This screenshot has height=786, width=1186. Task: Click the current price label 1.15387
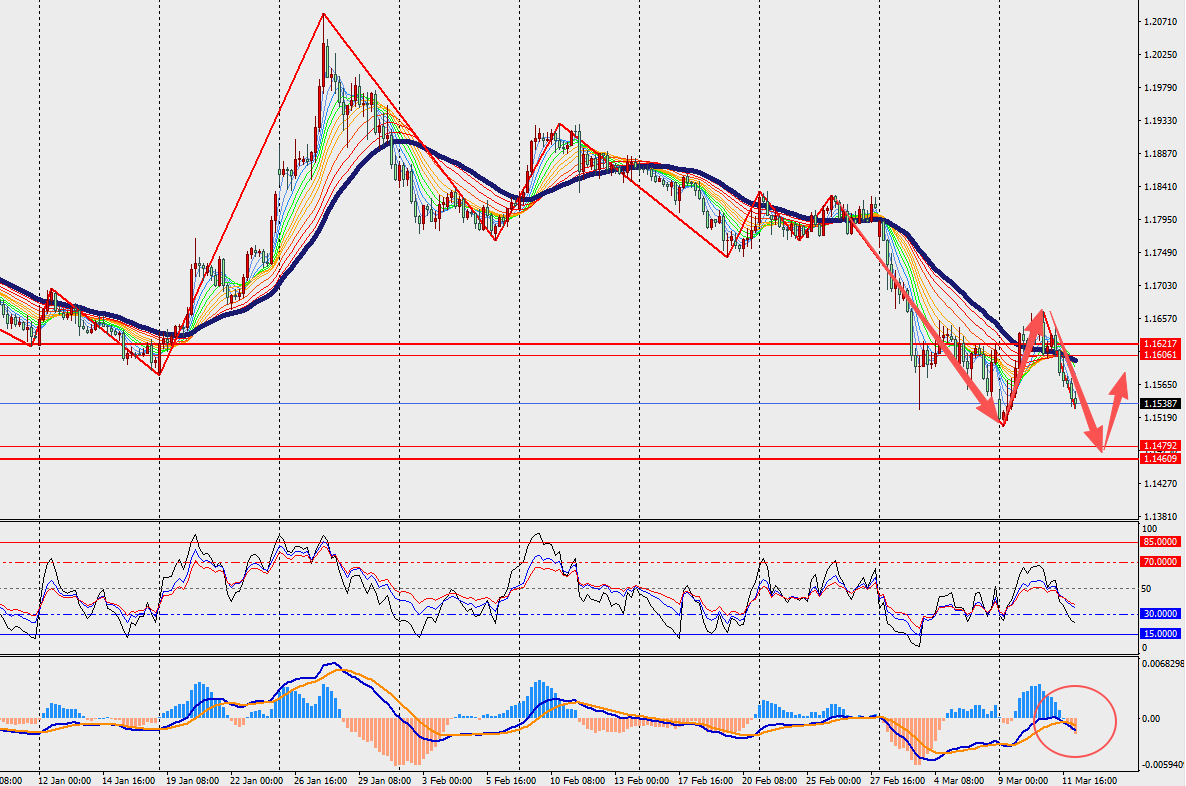point(1159,404)
